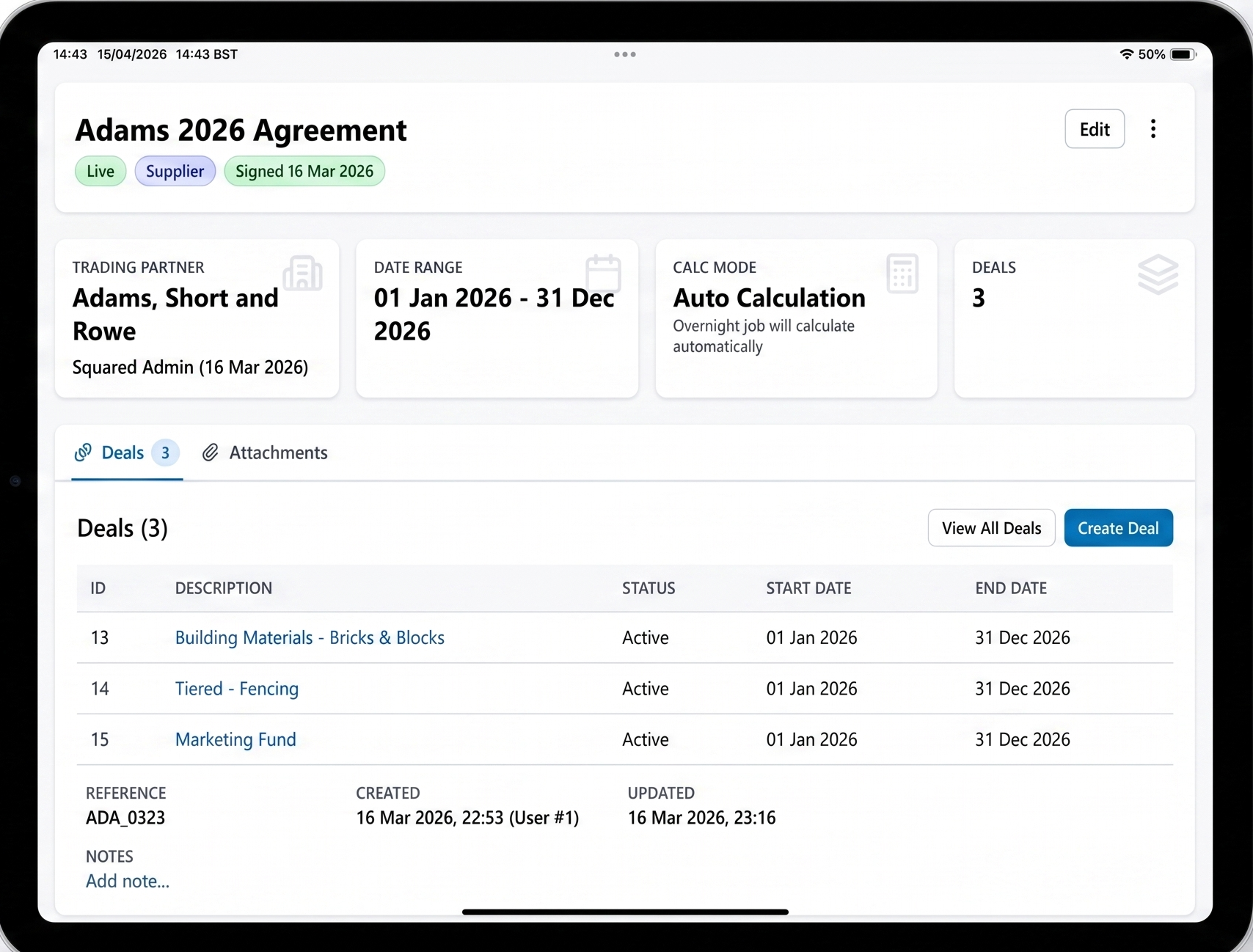1253x952 pixels.
Task: Click the link icon beside the Deals tab
Action: pos(83,453)
